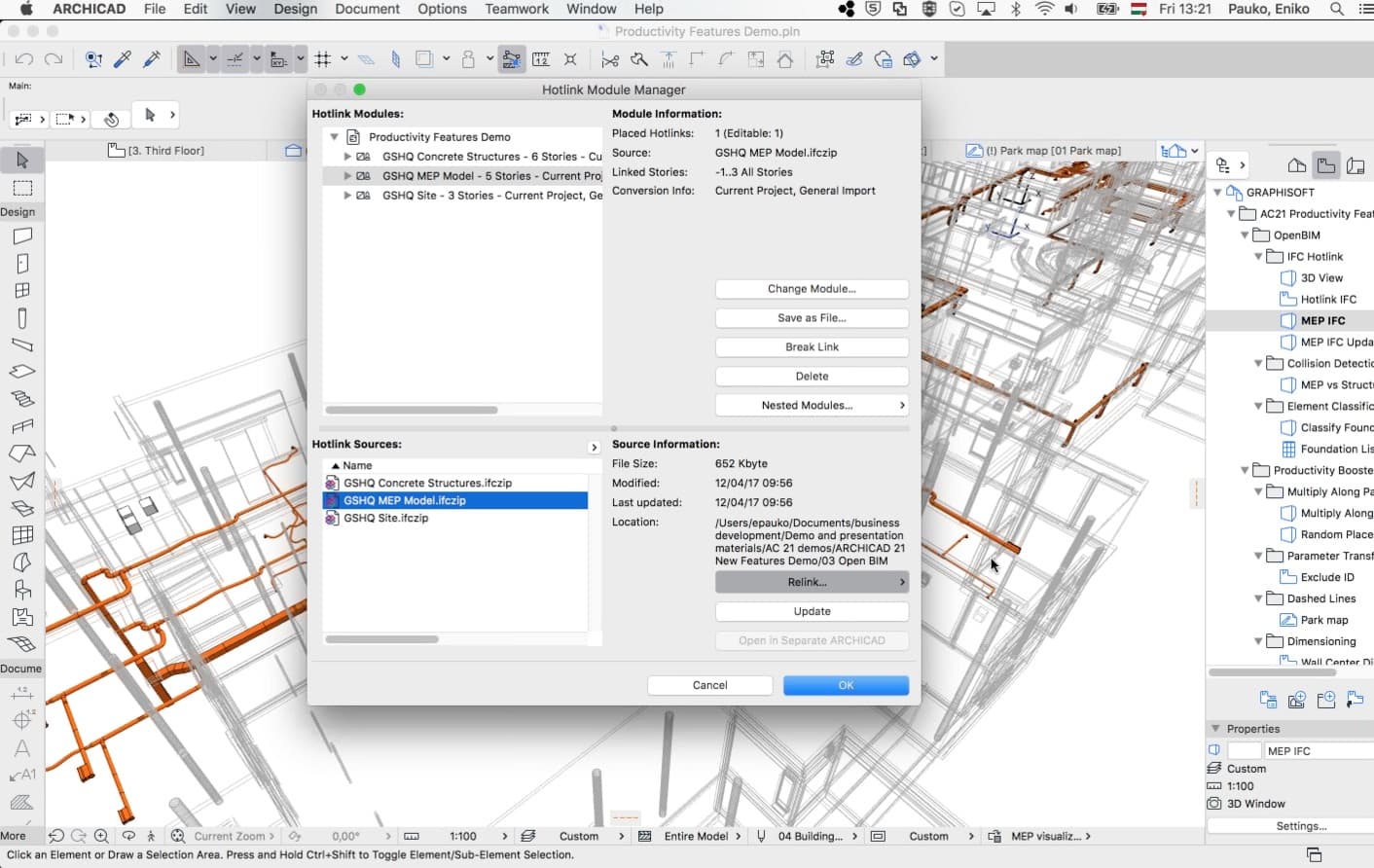Click the Wi-Fi icon in menu bar
The width and height of the screenshot is (1374, 868).
pos(1044,9)
